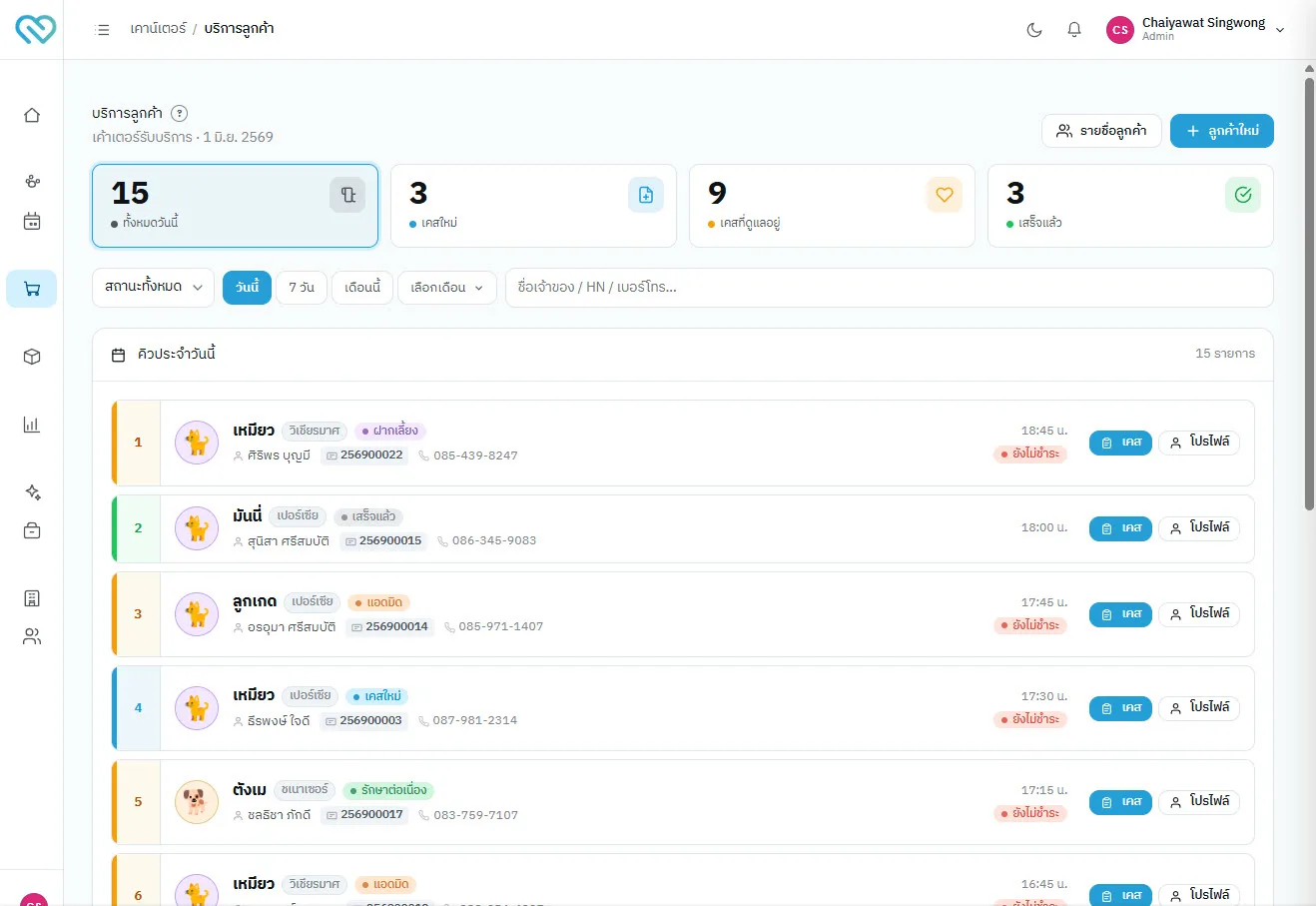
Task: Filter by the เสร็จแล้ว summary card
Action: [x=1130, y=206]
